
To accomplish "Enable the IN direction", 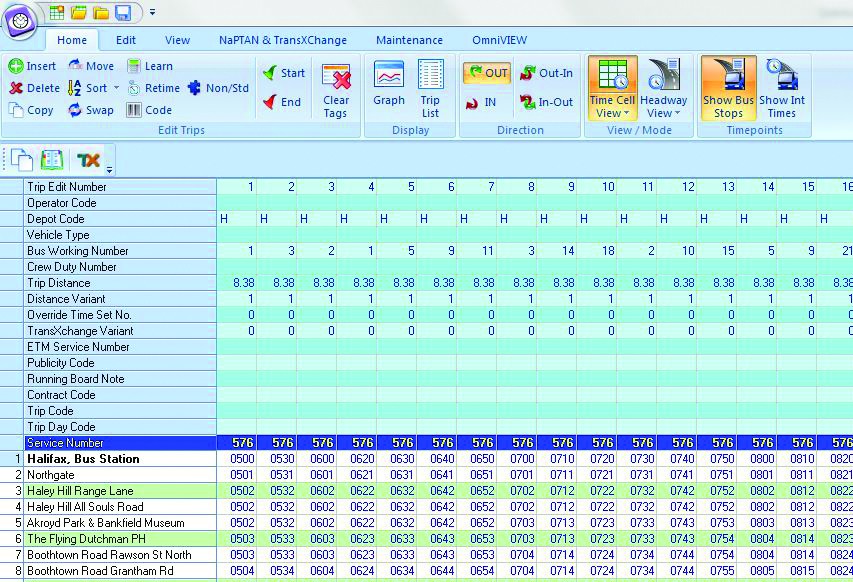I will point(483,104).
